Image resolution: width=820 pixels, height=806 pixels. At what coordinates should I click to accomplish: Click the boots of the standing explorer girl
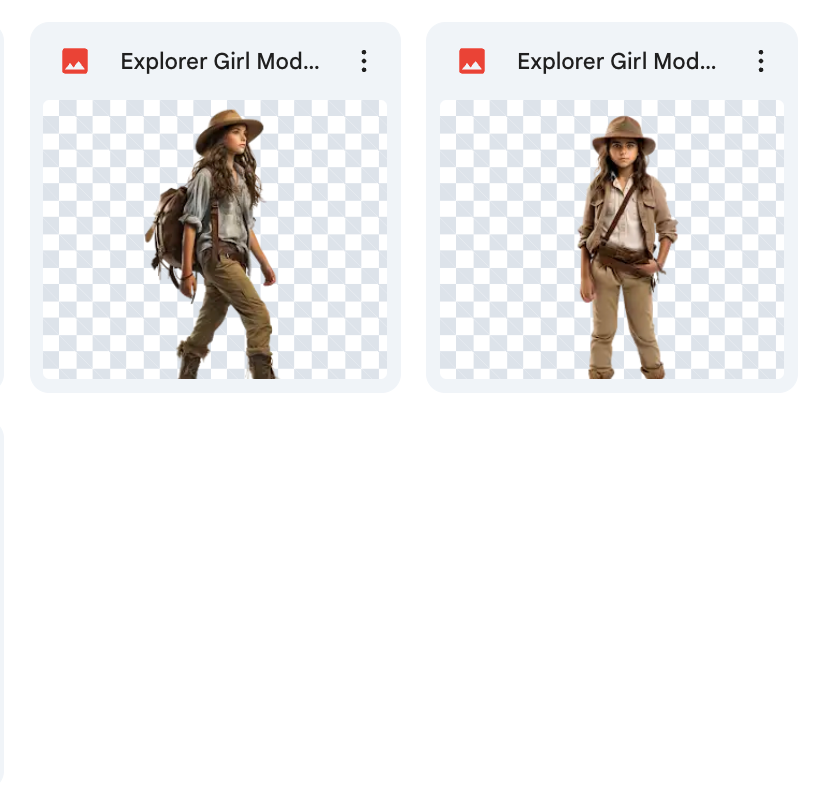[625, 369]
